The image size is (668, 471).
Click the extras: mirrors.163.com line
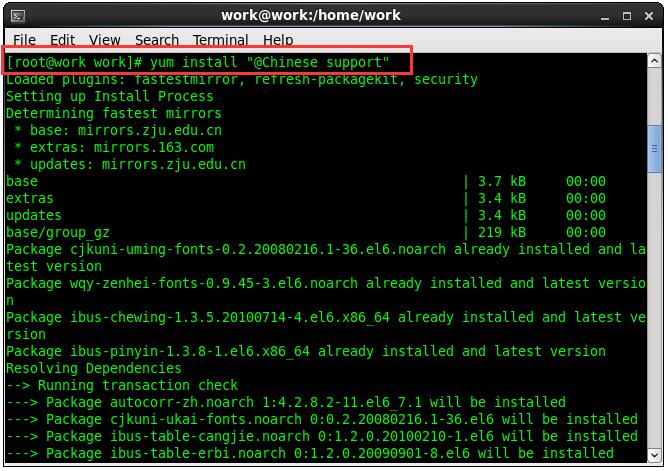[x=114, y=148]
